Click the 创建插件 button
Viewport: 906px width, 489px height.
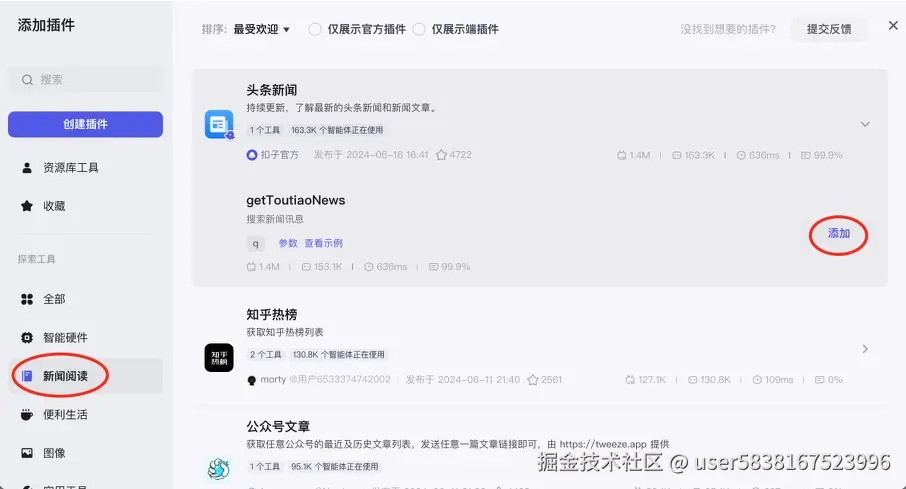86,124
